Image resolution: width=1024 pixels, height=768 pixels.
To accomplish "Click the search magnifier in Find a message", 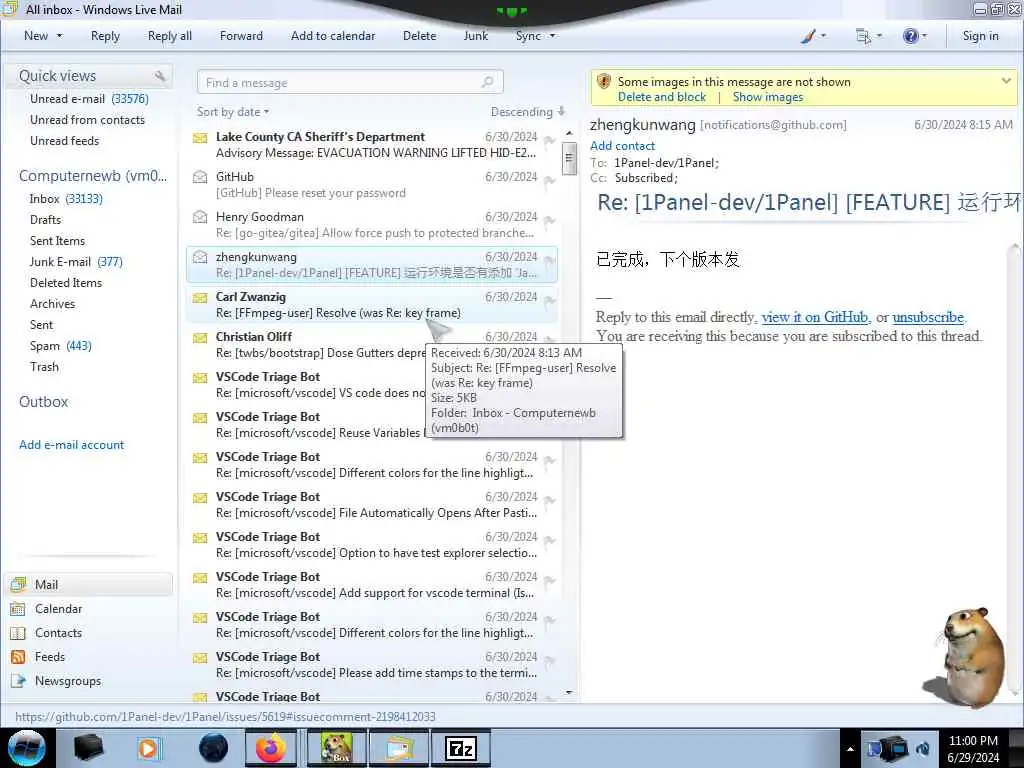I will (487, 82).
